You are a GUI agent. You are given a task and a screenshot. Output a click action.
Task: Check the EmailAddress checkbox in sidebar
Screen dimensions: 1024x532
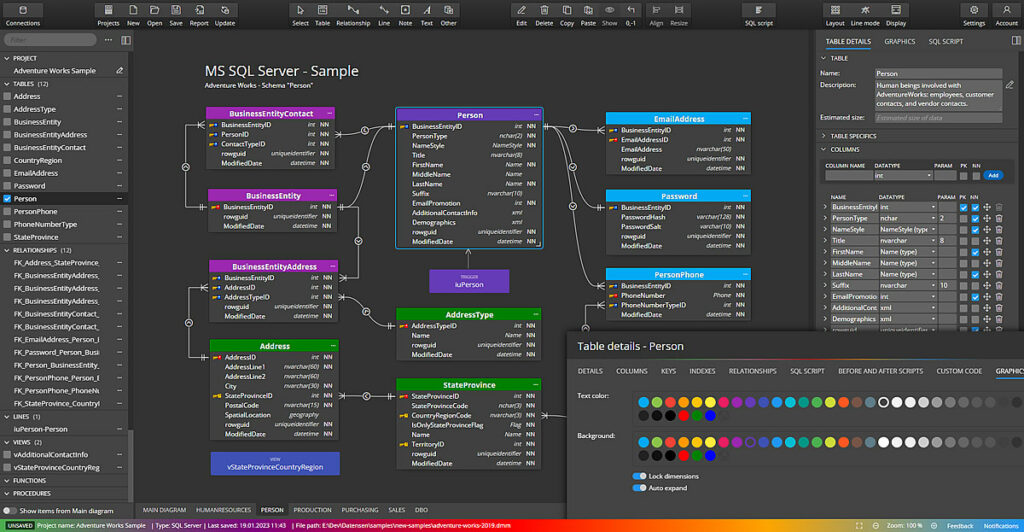tap(7, 173)
